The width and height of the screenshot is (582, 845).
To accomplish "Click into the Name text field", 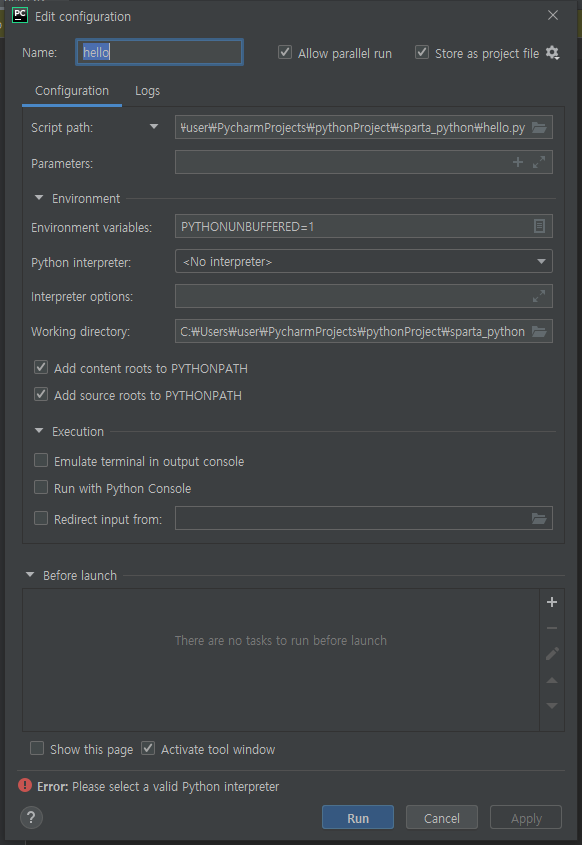I will pos(160,52).
